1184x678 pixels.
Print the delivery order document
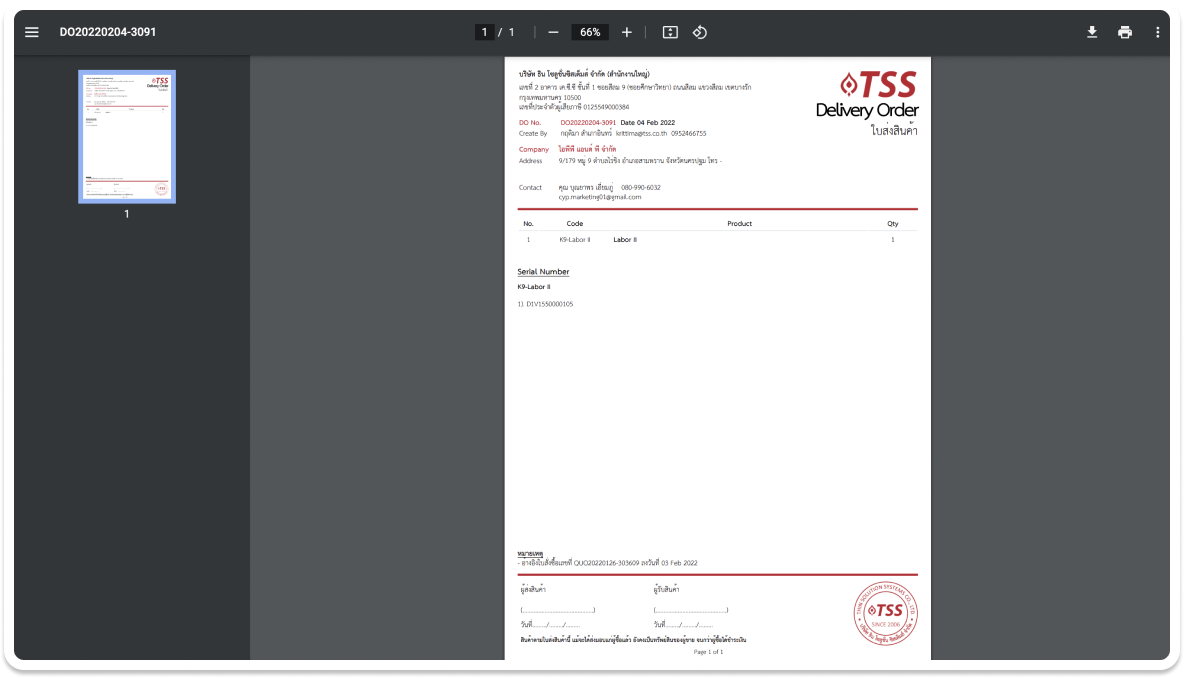[x=1125, y=32]
